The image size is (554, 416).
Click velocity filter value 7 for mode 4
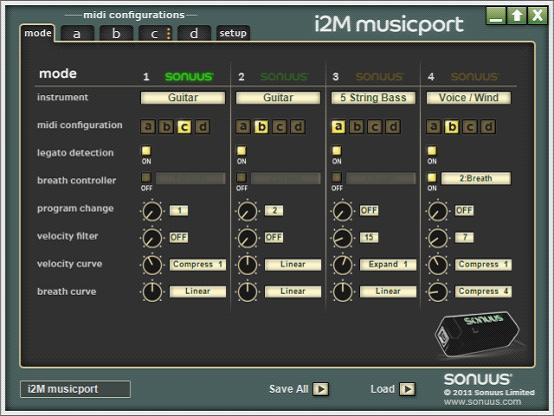tap(464, 237)
